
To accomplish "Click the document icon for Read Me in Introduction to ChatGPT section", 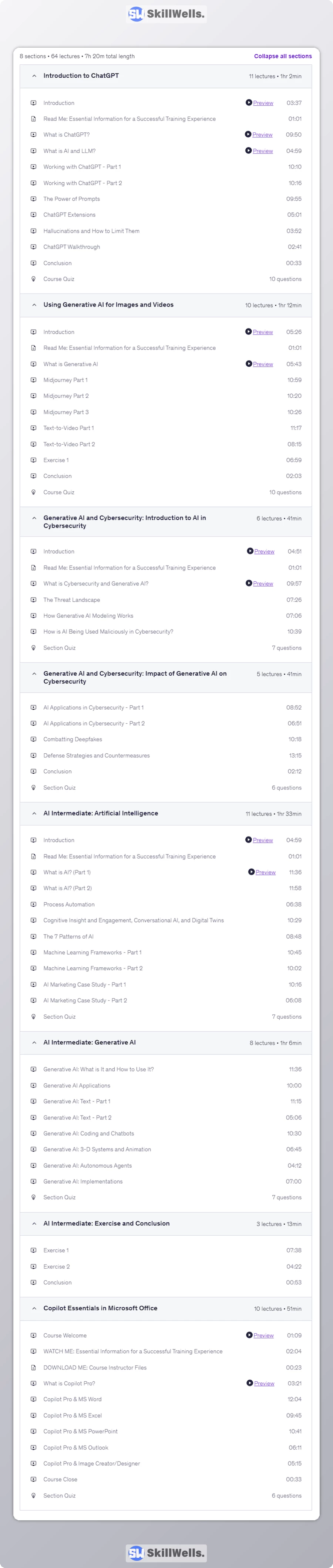I will [x=33, y=119].
